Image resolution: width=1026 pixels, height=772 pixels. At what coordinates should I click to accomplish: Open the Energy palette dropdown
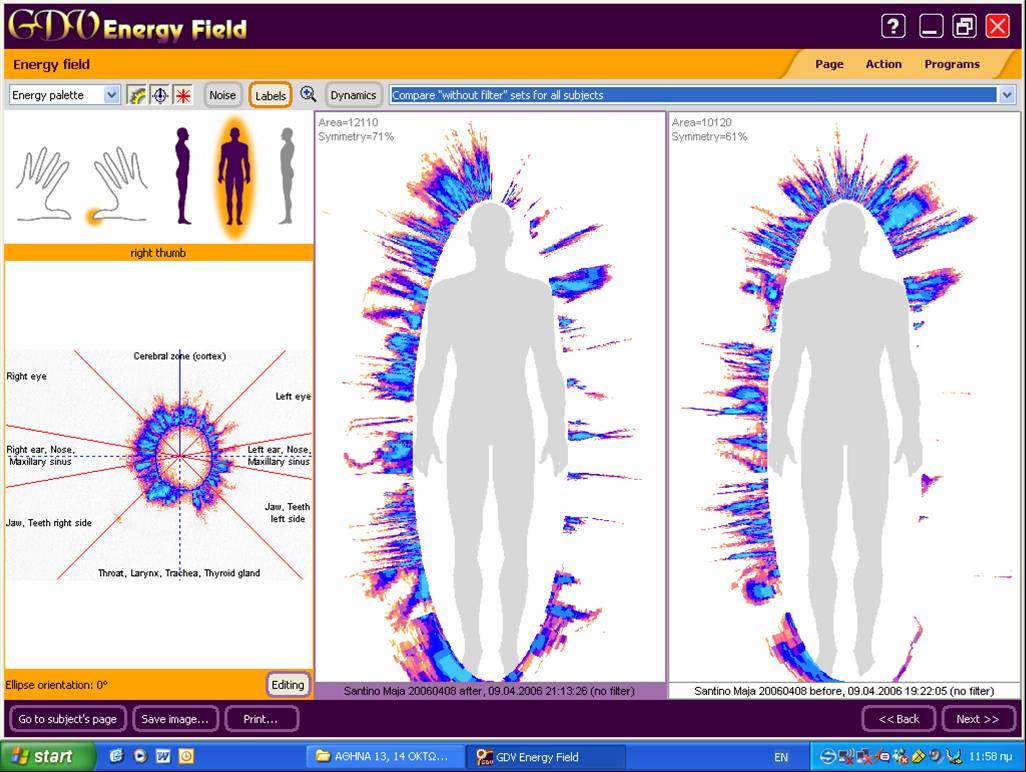(64, 95)
